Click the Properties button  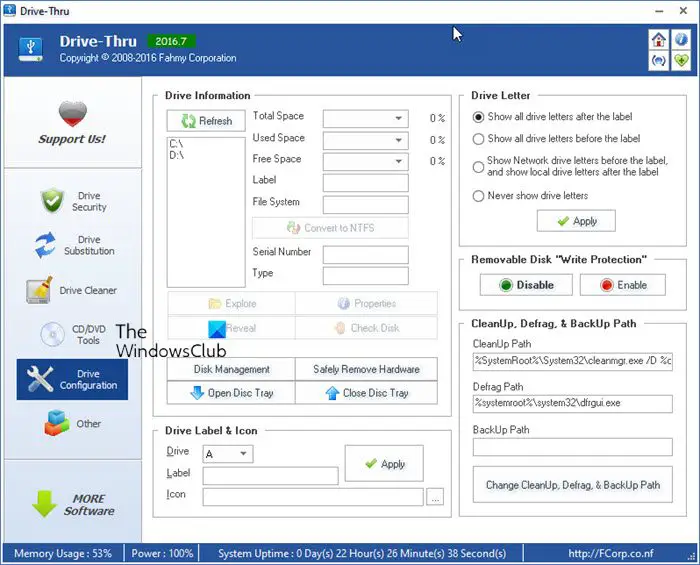(366, 304)
